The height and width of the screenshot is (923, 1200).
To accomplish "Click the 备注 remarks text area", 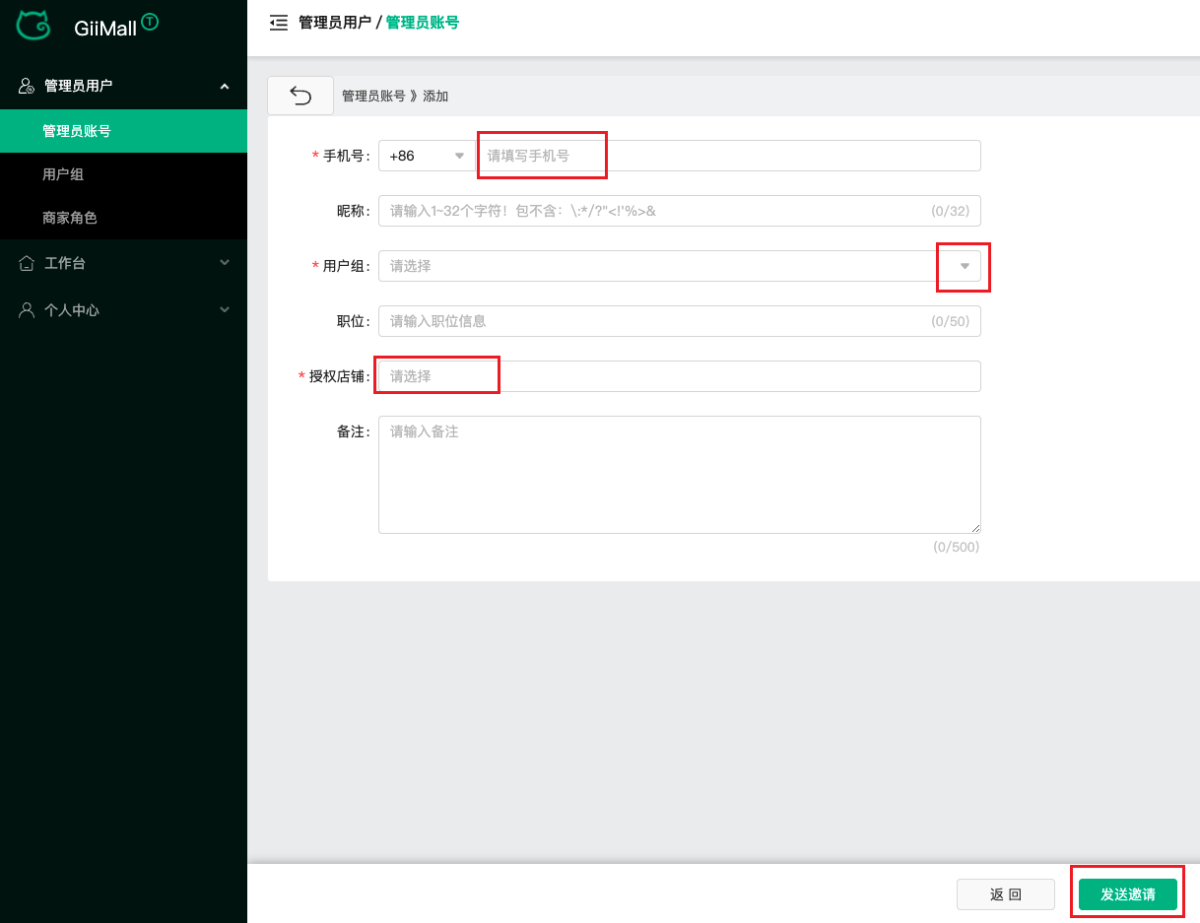I will point(679,475).
